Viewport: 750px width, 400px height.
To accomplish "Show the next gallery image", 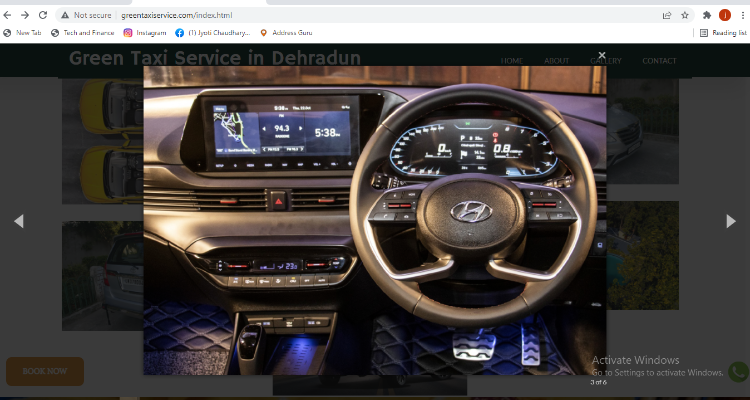I will (x=730, y=221).
